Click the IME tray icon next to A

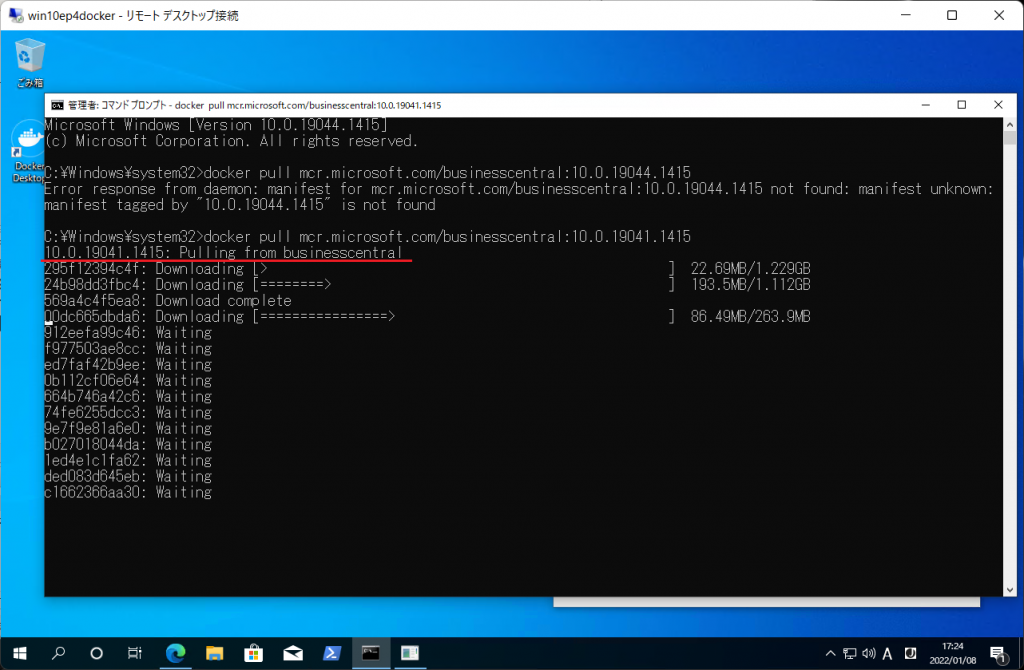pyautogui.click(x=910, y=653)
